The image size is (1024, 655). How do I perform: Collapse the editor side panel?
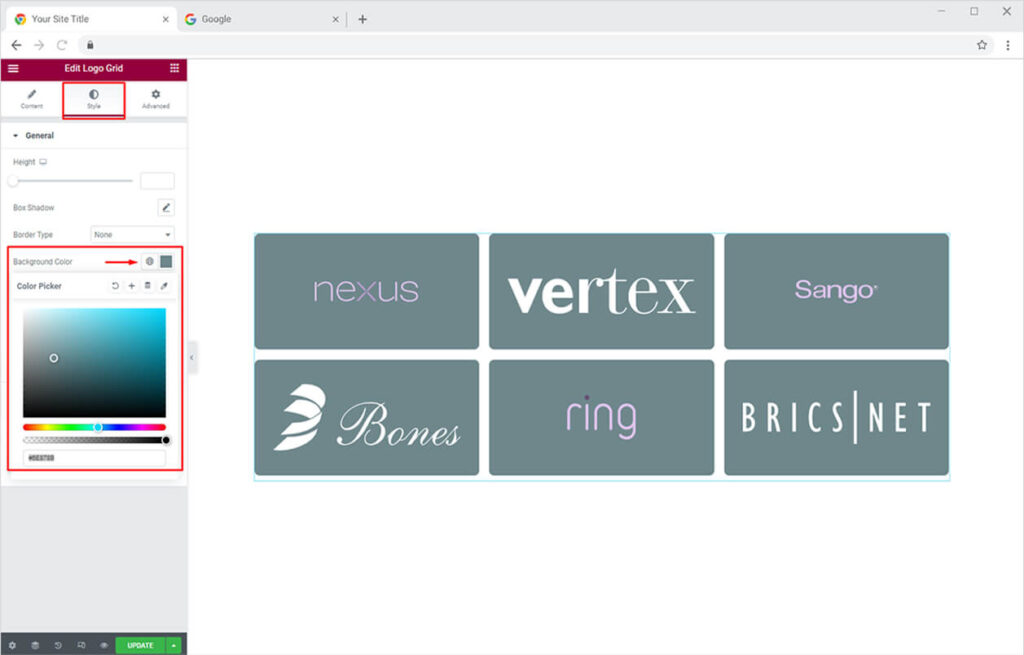point(192,357)
